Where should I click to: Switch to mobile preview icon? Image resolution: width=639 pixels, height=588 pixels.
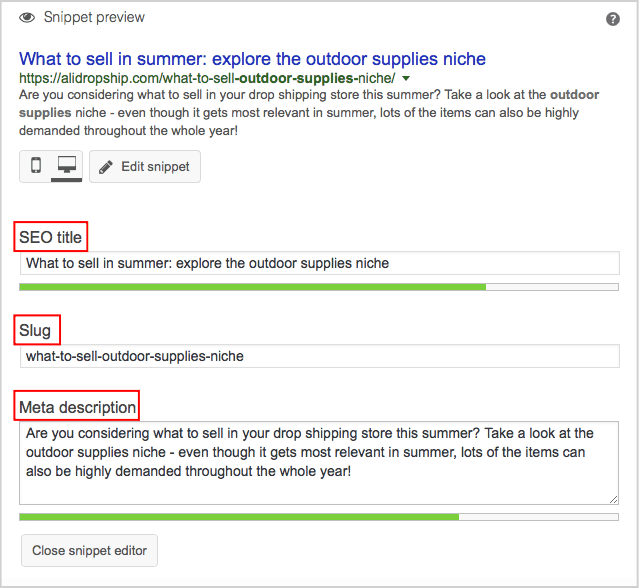pyautogui.click(x=36, y=166)
